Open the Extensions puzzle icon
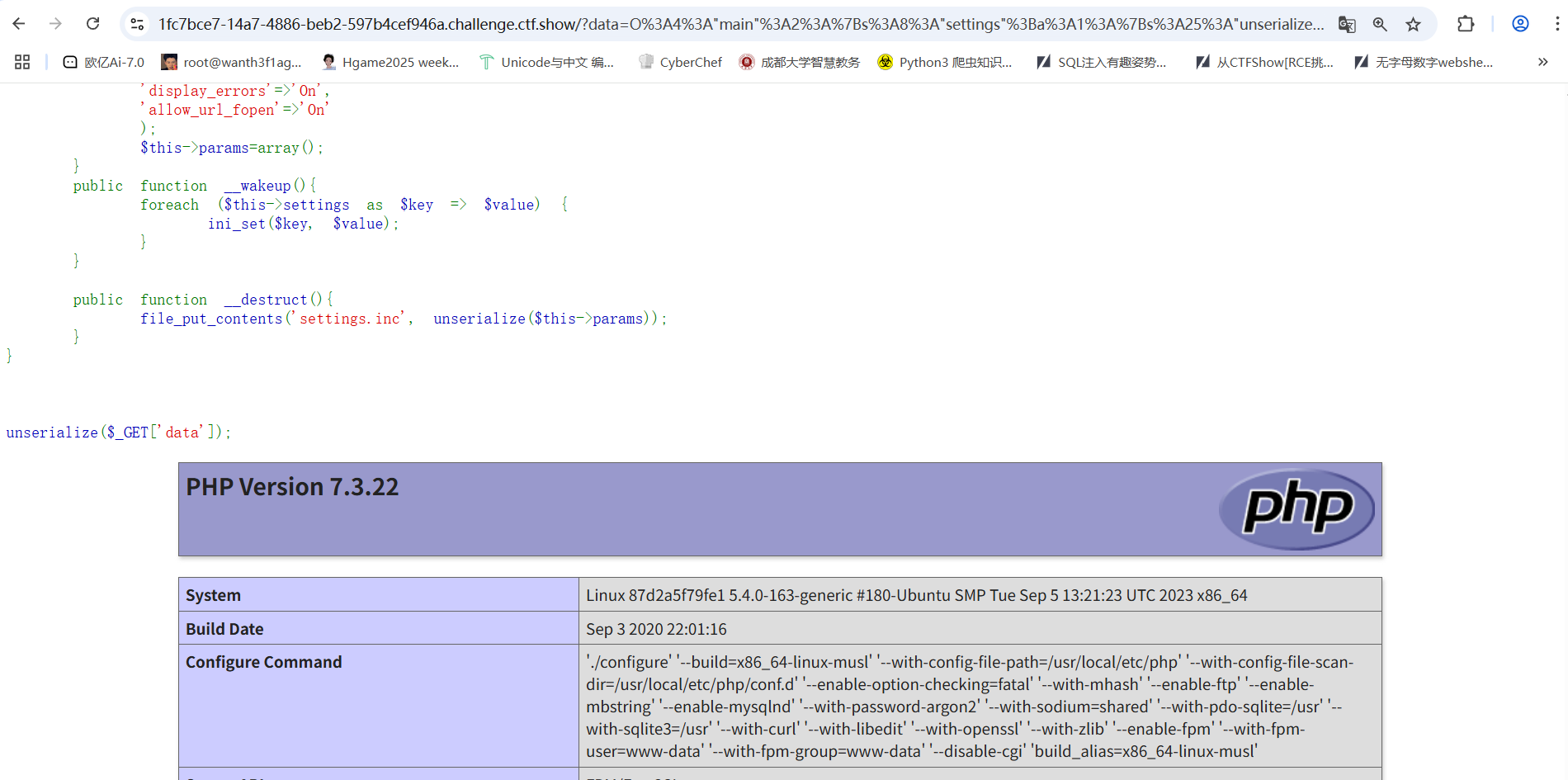This screenshot has width=1568, height=780. coord(1466,24)
